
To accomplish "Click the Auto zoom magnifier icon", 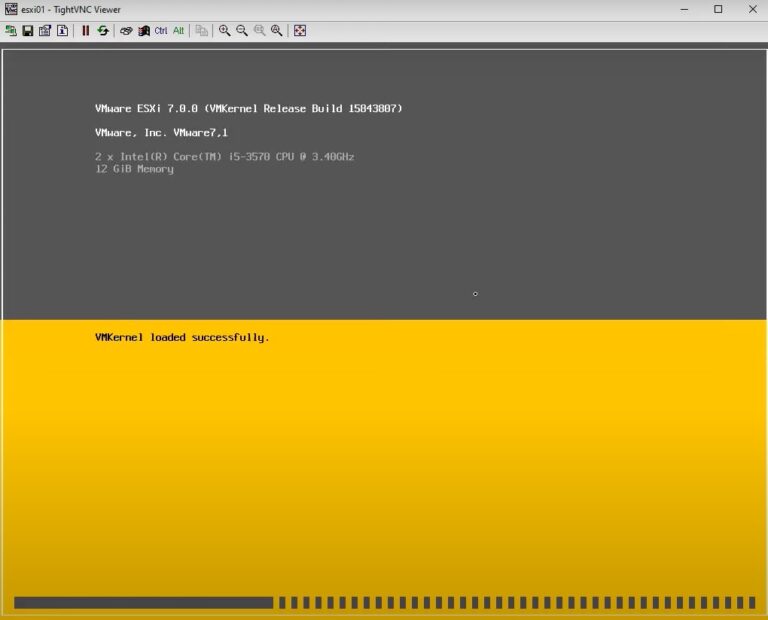I will [x=277, y=31].
